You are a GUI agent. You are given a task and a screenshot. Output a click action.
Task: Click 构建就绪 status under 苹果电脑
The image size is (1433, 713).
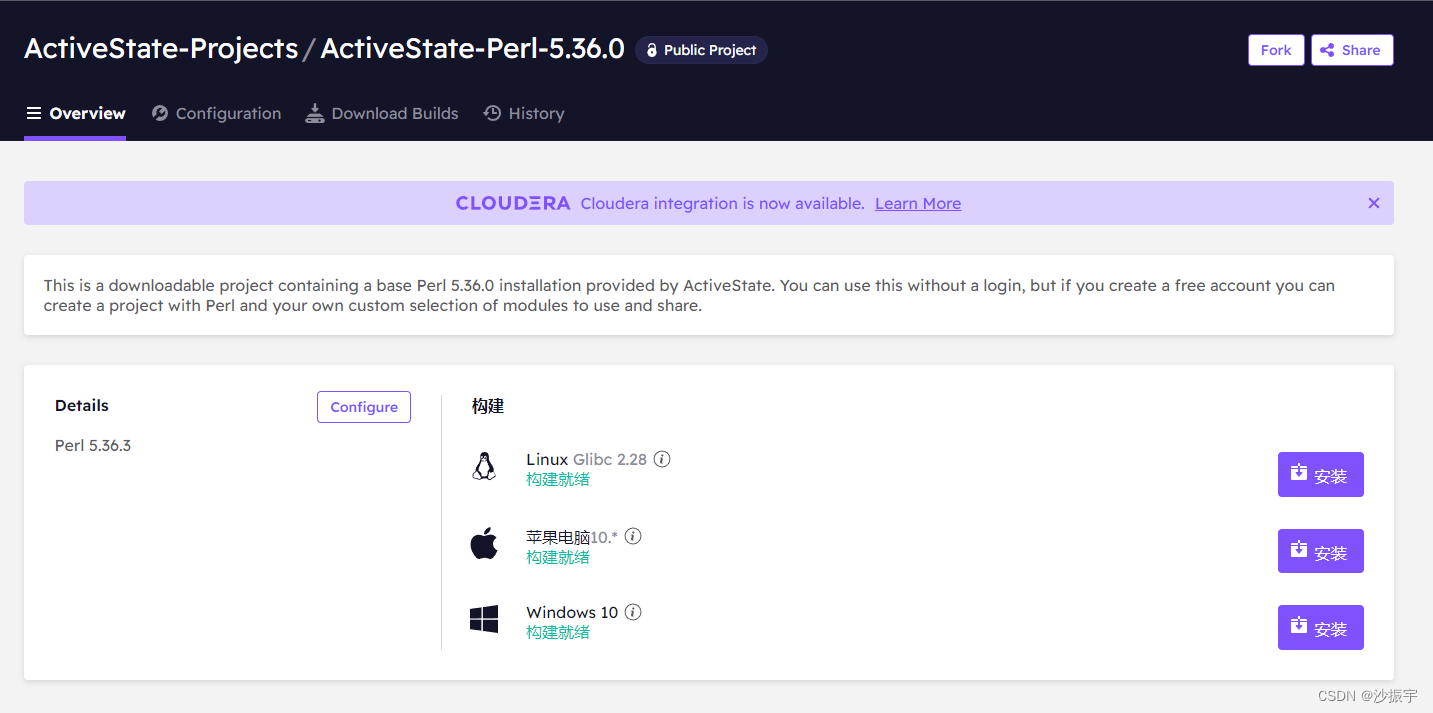tap(558, 557)
